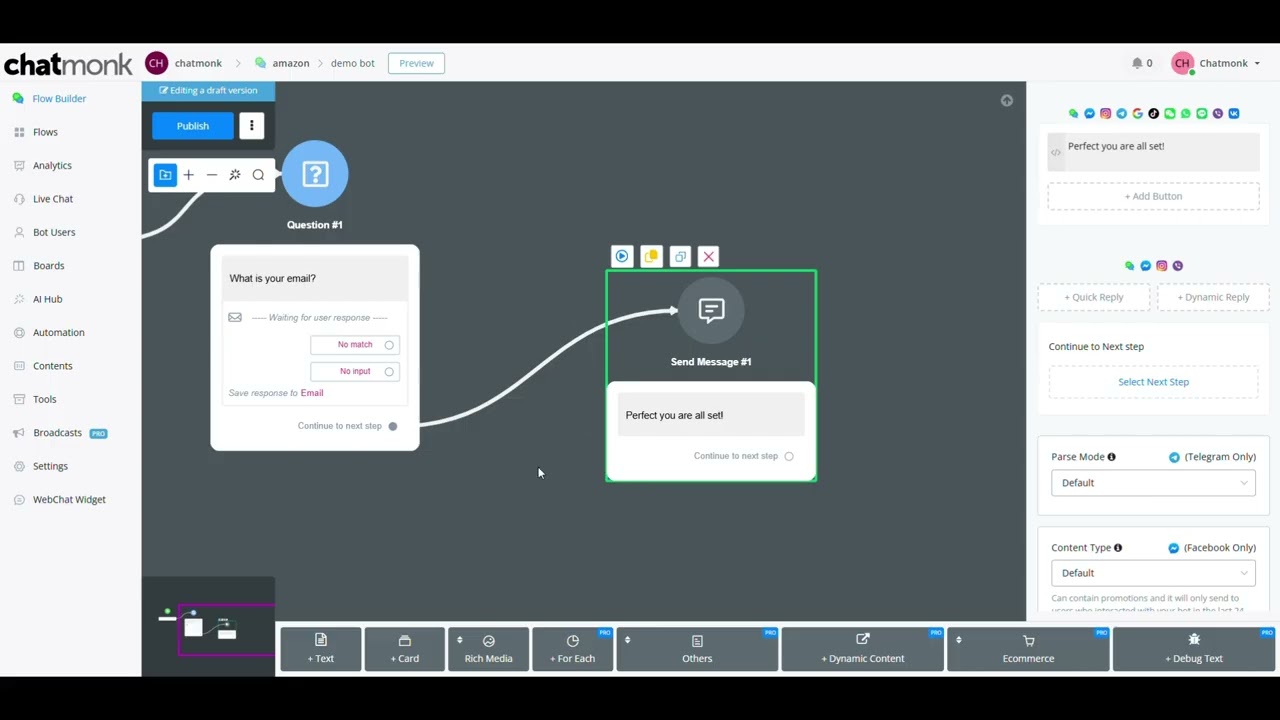Delete step with red X icon
The height and width of the screenshot is (720, 1280).
709,257
